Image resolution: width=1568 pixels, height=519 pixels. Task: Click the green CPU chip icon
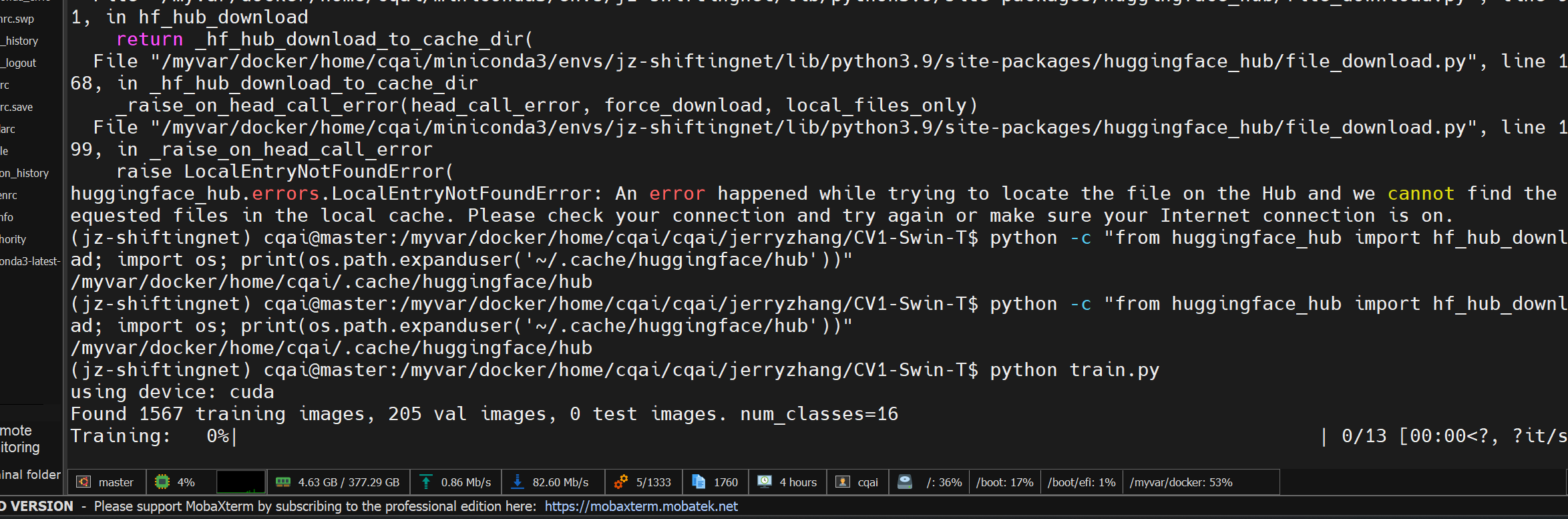[162, 482]
